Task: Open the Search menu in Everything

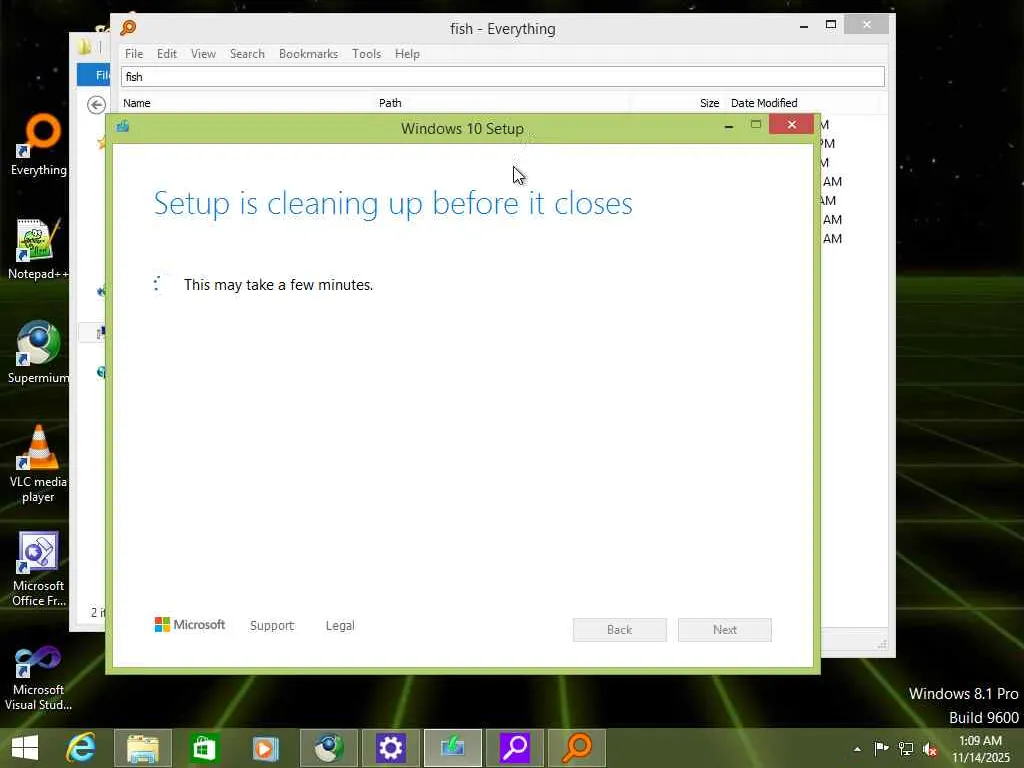Action: 247,54
